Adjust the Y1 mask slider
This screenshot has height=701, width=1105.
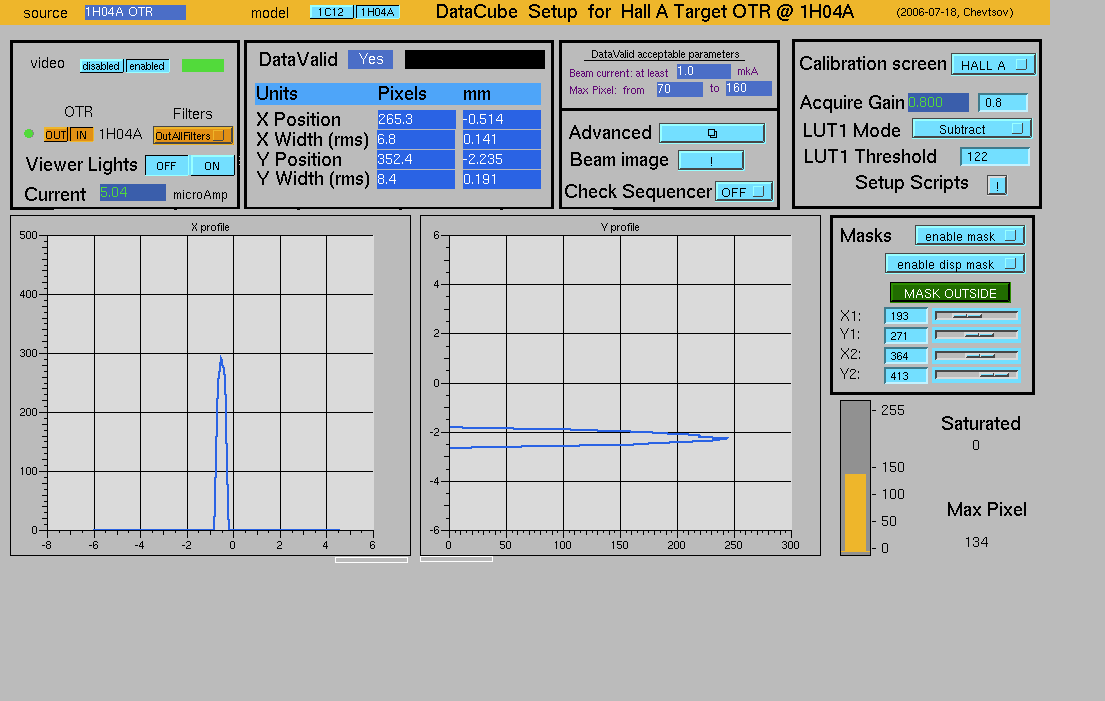tap(977, 335)
